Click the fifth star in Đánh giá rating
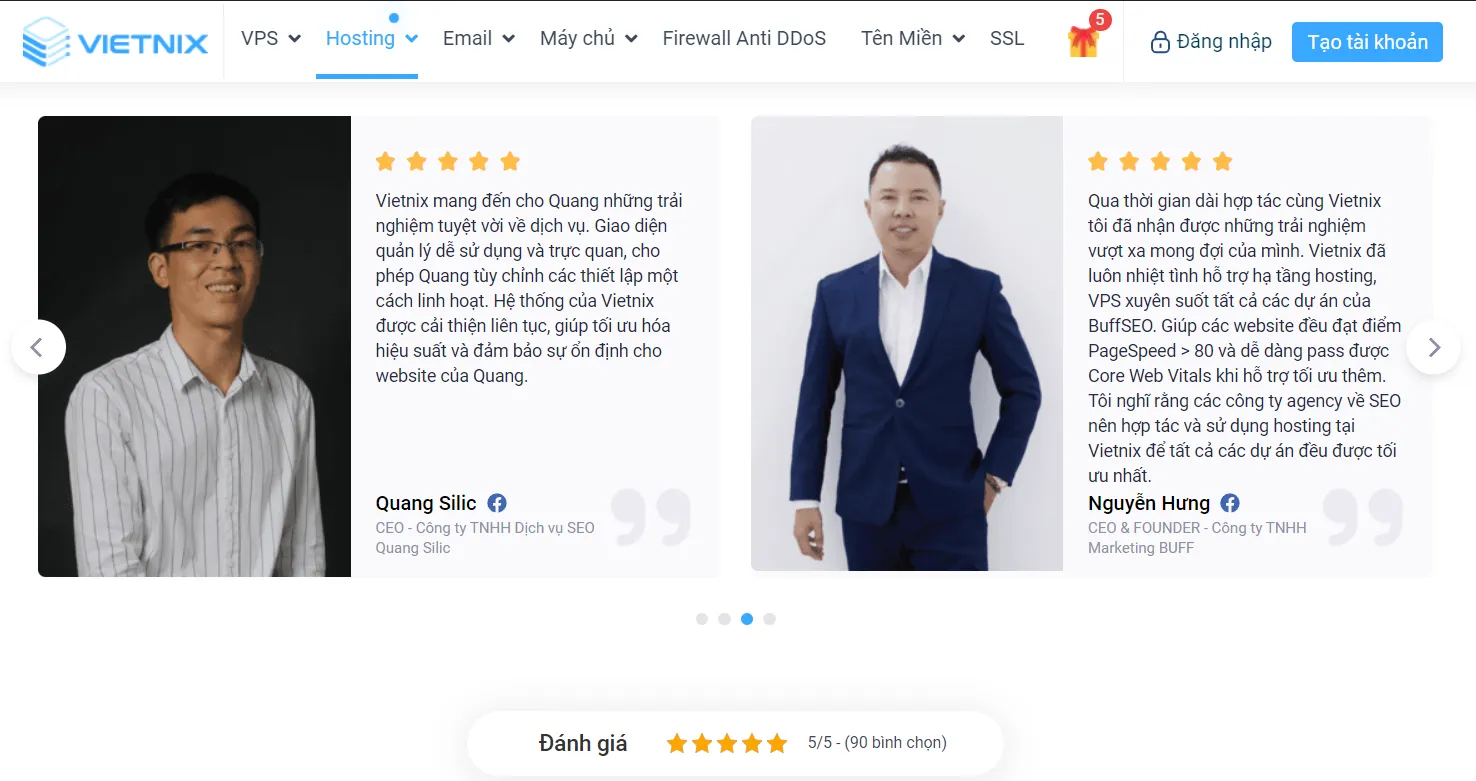 pyautogui.click(x=778, y=743)
